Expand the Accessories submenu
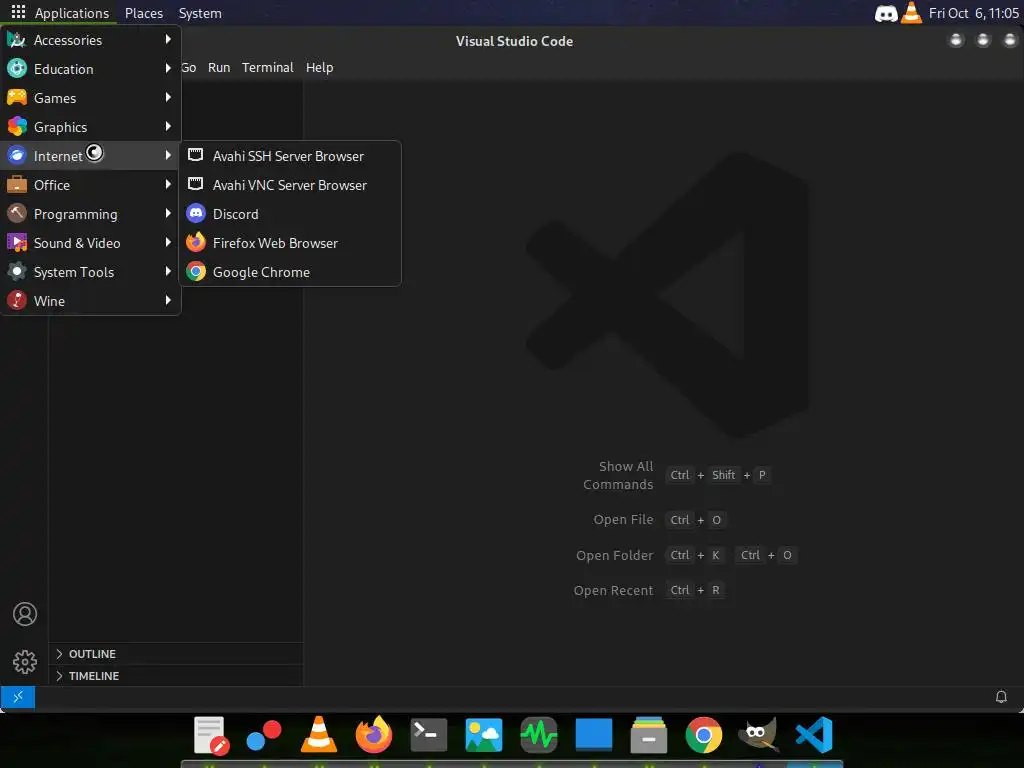The width and height of the screenshot is (1024, 768). (x=91, y=40)
